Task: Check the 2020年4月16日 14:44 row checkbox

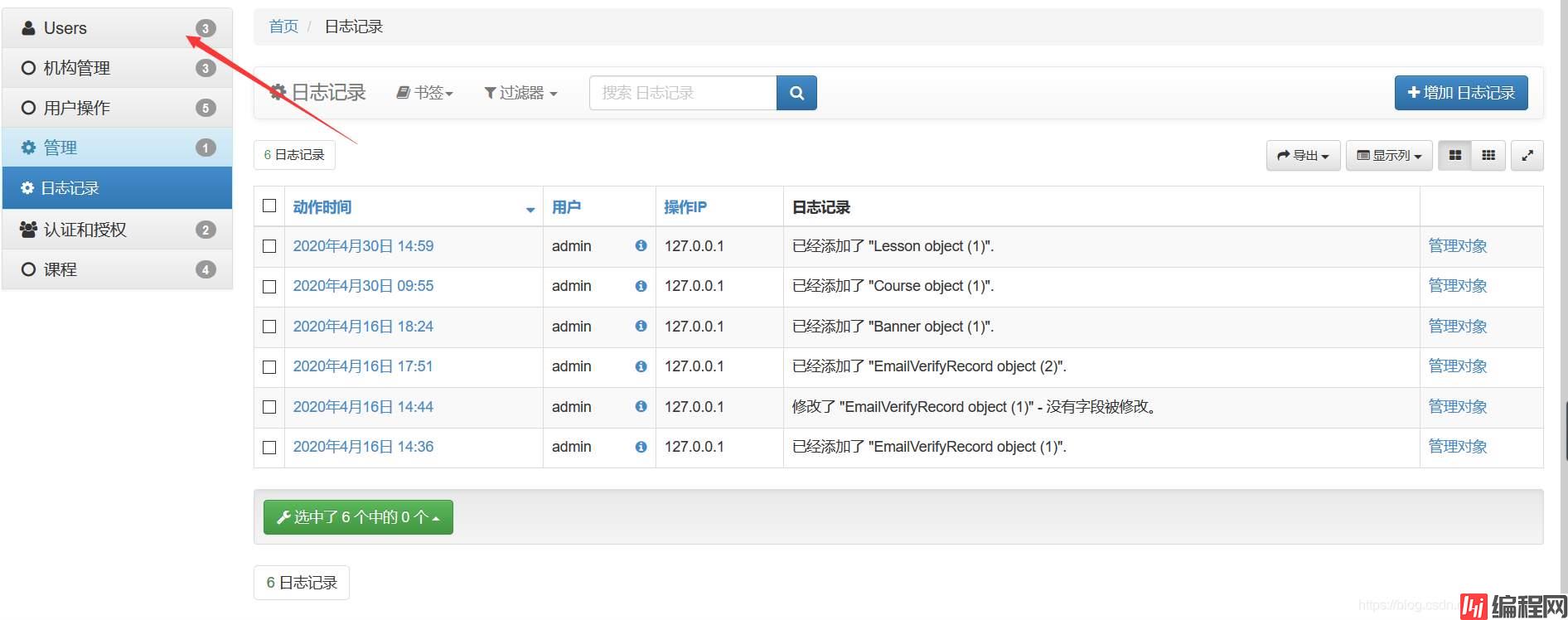Action: click(269, 407)
